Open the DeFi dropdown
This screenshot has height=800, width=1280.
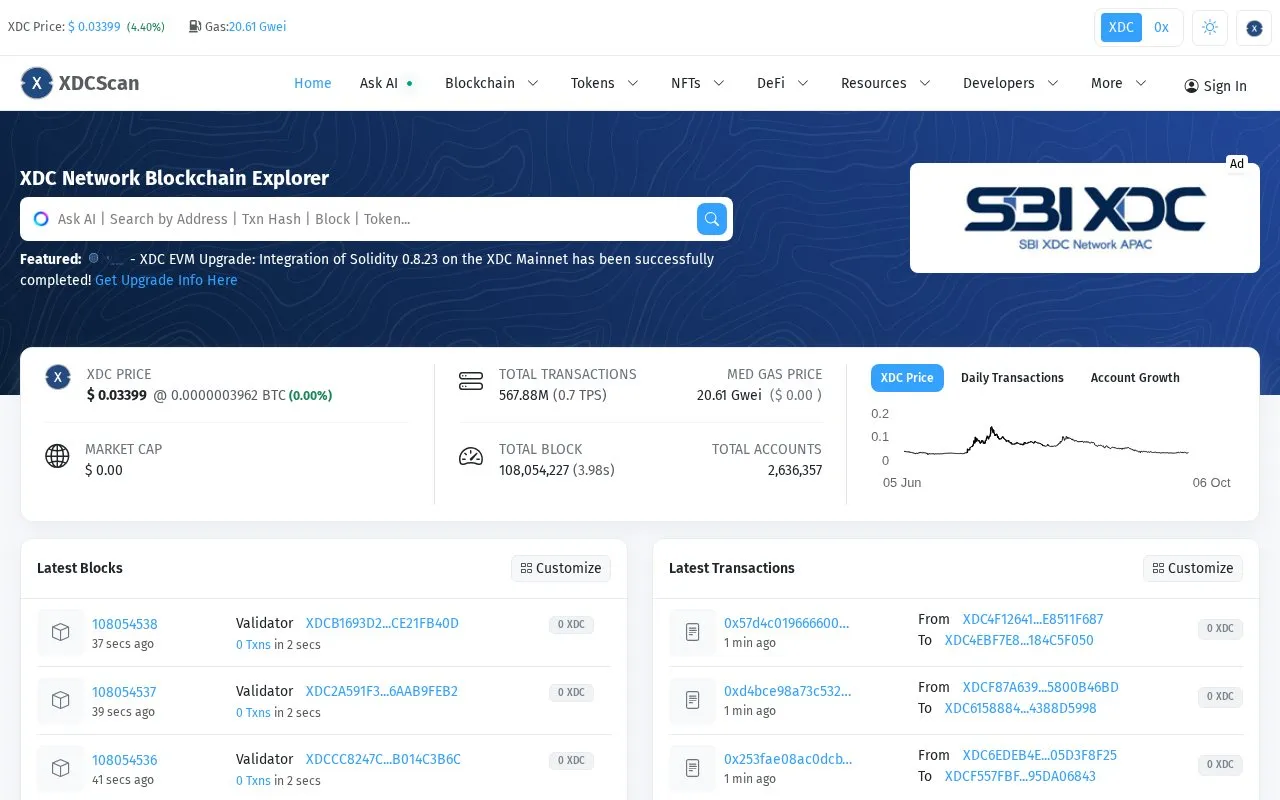(x=783, y=83)
